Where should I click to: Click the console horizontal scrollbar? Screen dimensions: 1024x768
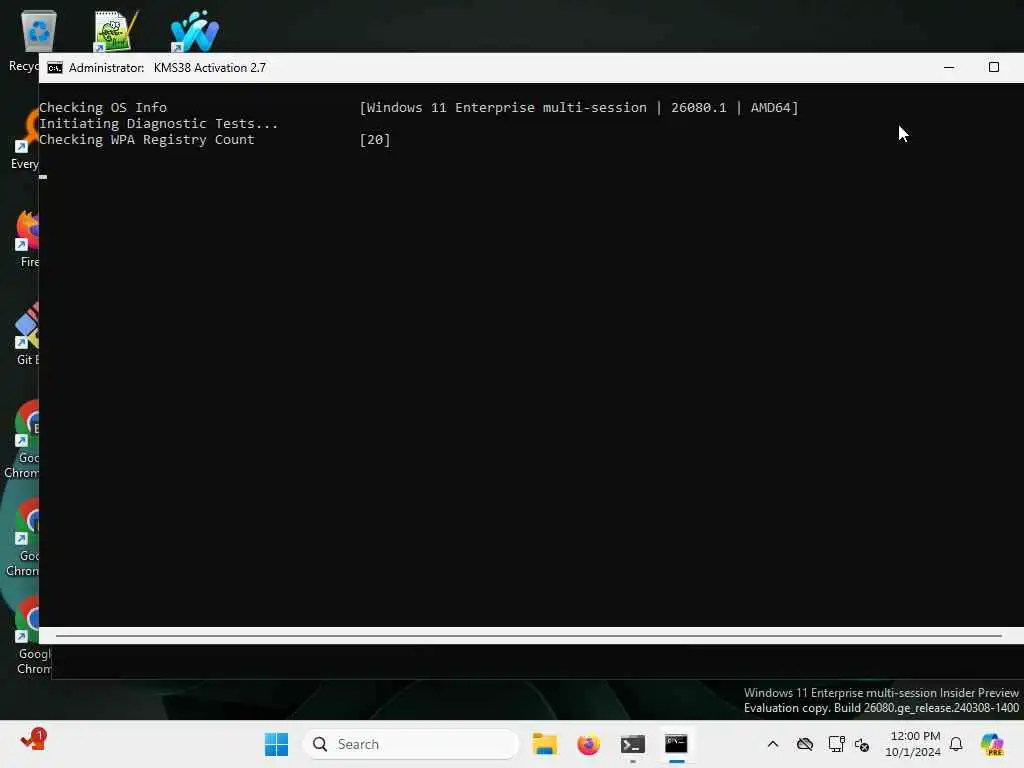[529, 635]
